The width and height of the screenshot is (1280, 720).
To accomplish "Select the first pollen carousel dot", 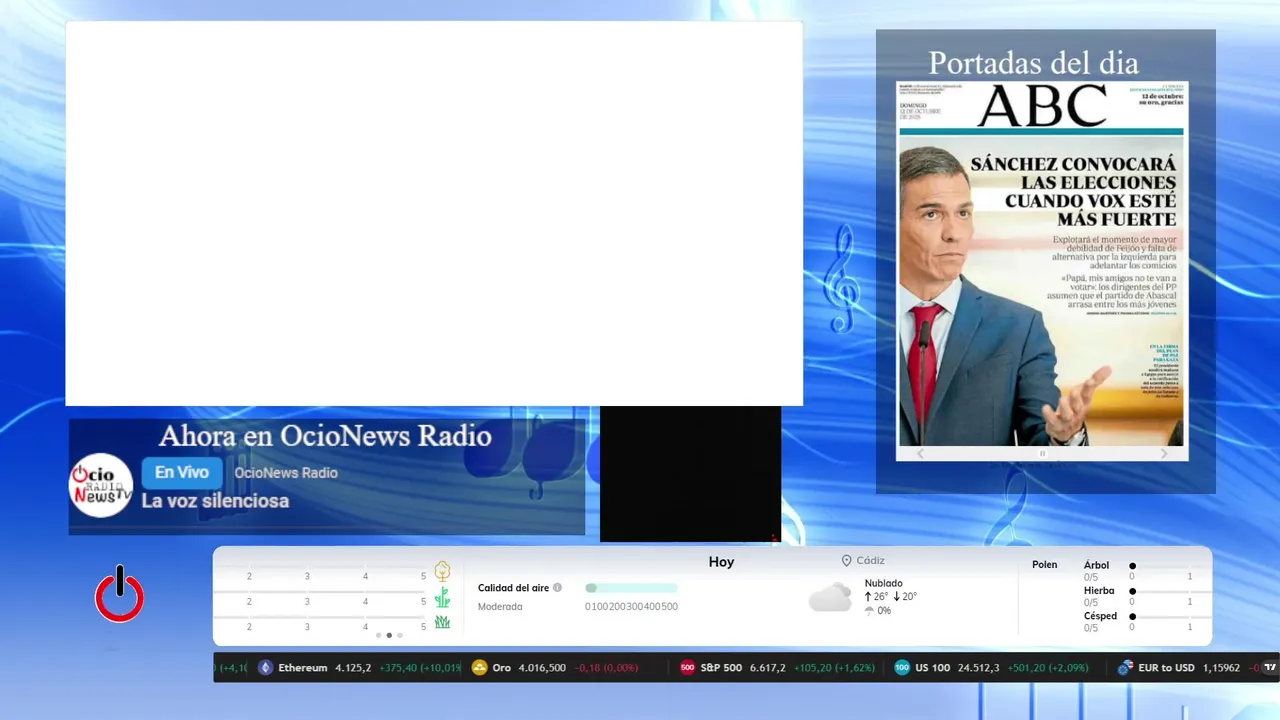I will [x=378, y=635].
